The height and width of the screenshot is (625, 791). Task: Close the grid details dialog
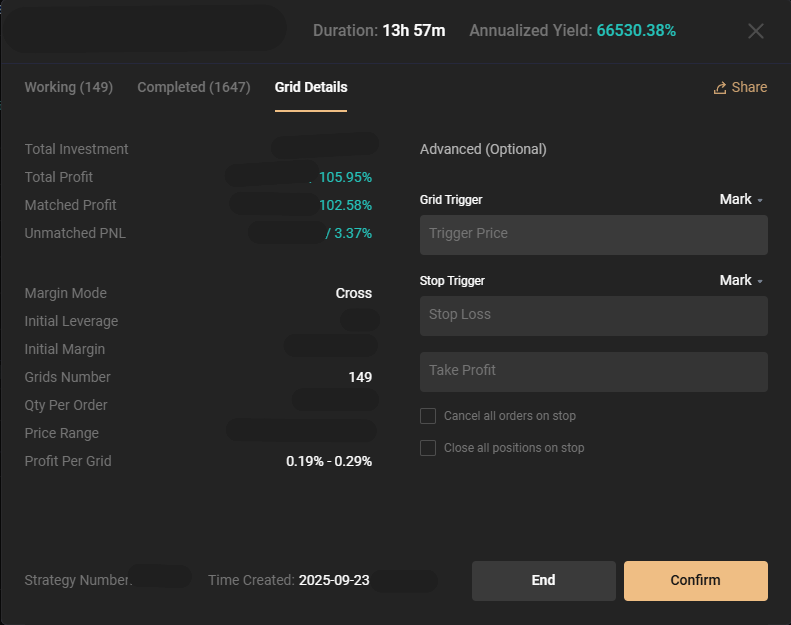click(x=756, y=31)
